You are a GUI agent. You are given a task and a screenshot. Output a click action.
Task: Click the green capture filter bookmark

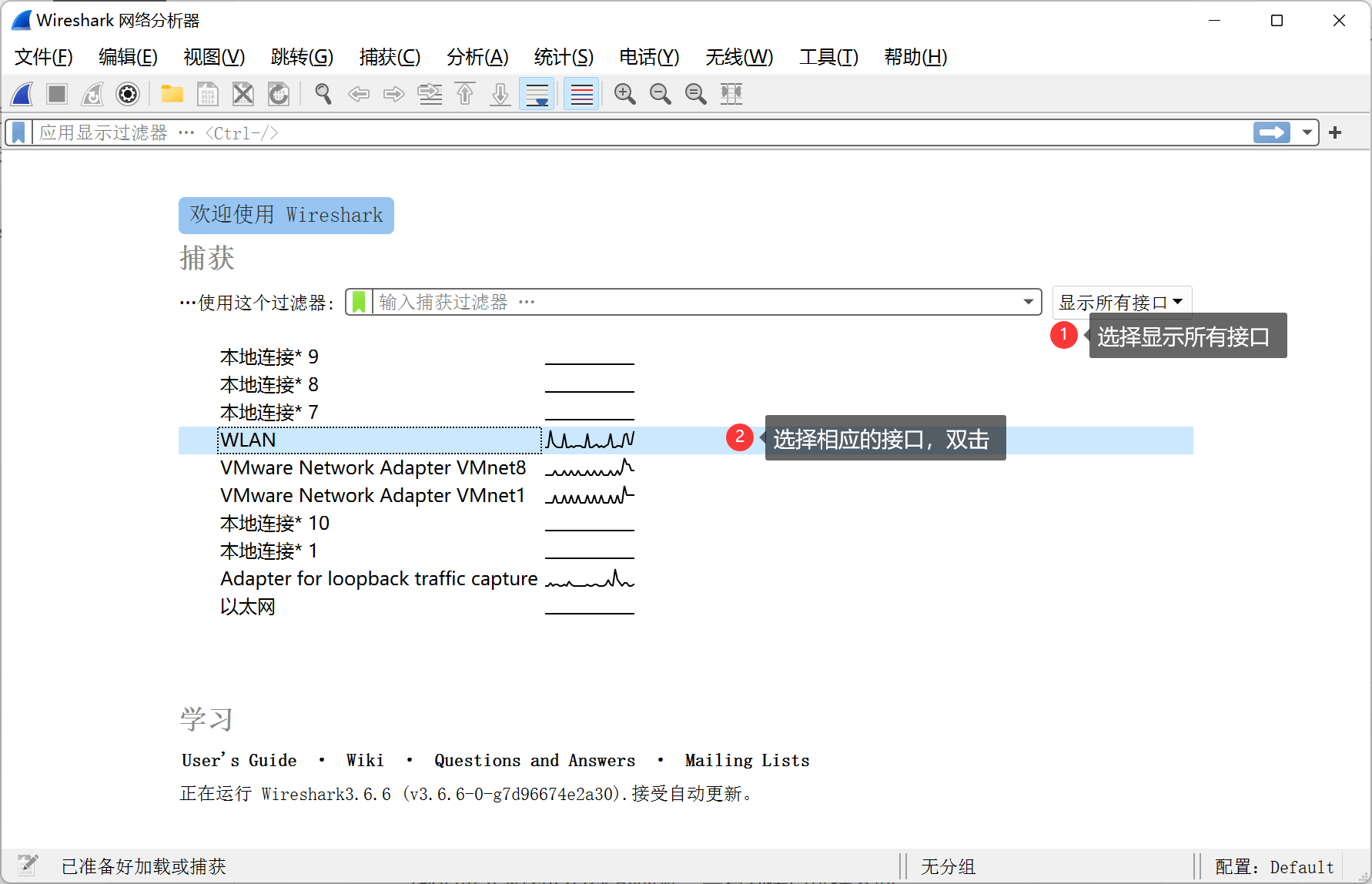click(359, 302)
